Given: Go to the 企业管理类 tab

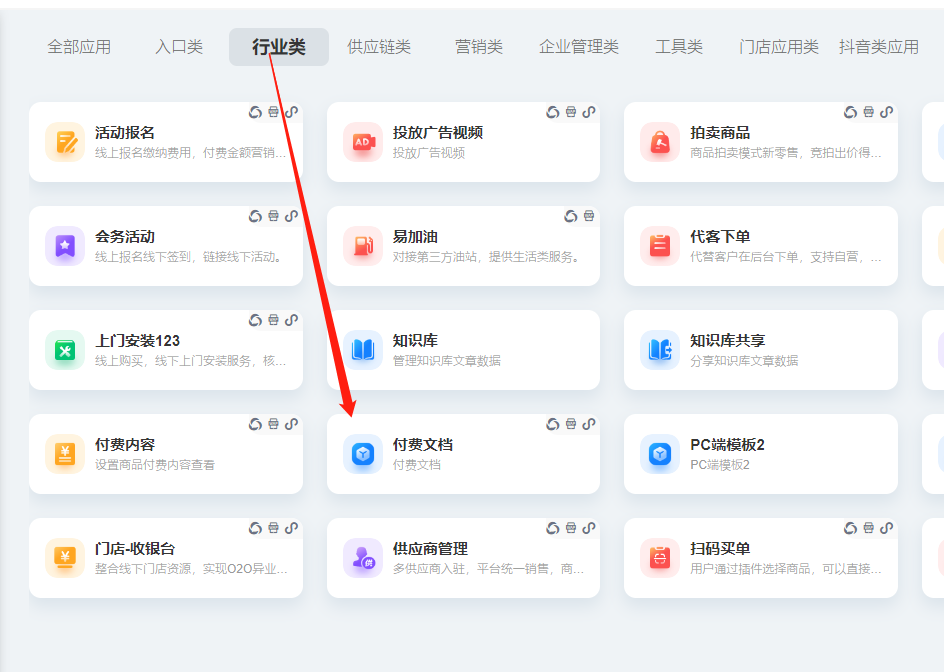Looking at the screenshot, I should pos(579,47).
